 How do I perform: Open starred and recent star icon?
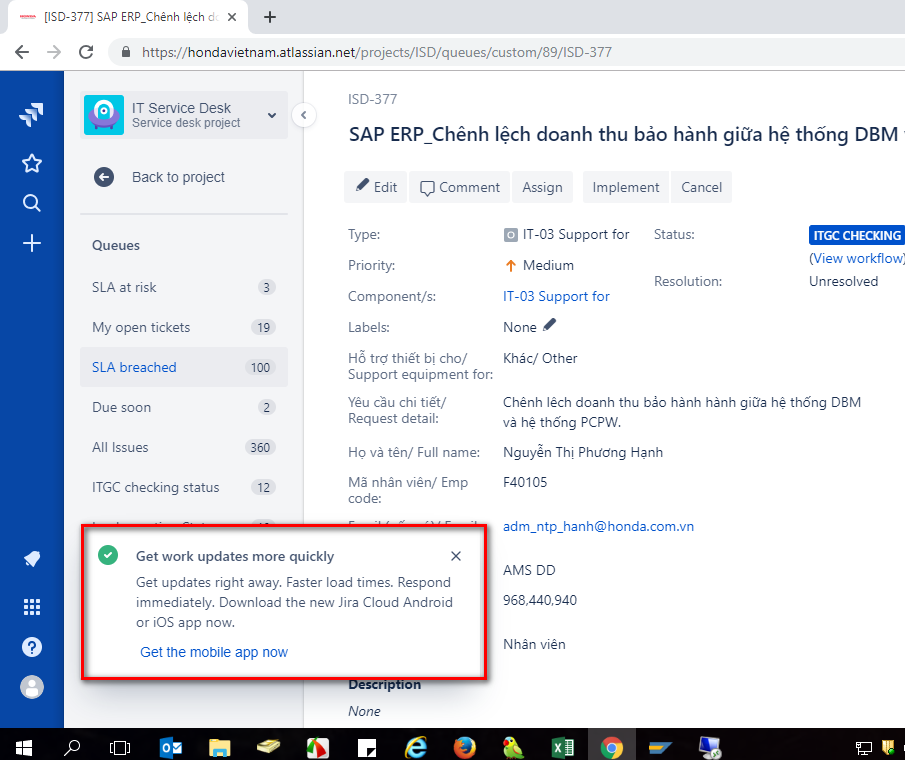(32, 163)
